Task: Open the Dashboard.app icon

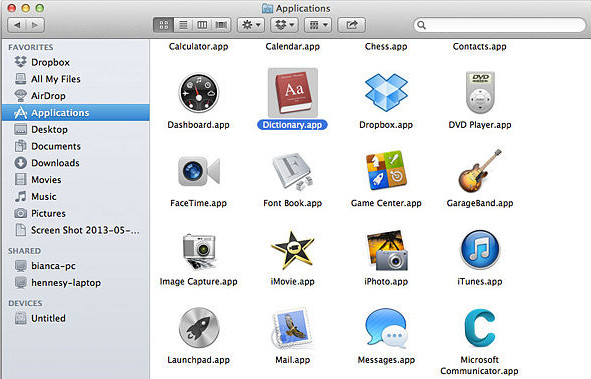Action: click(x=199, y=93)
